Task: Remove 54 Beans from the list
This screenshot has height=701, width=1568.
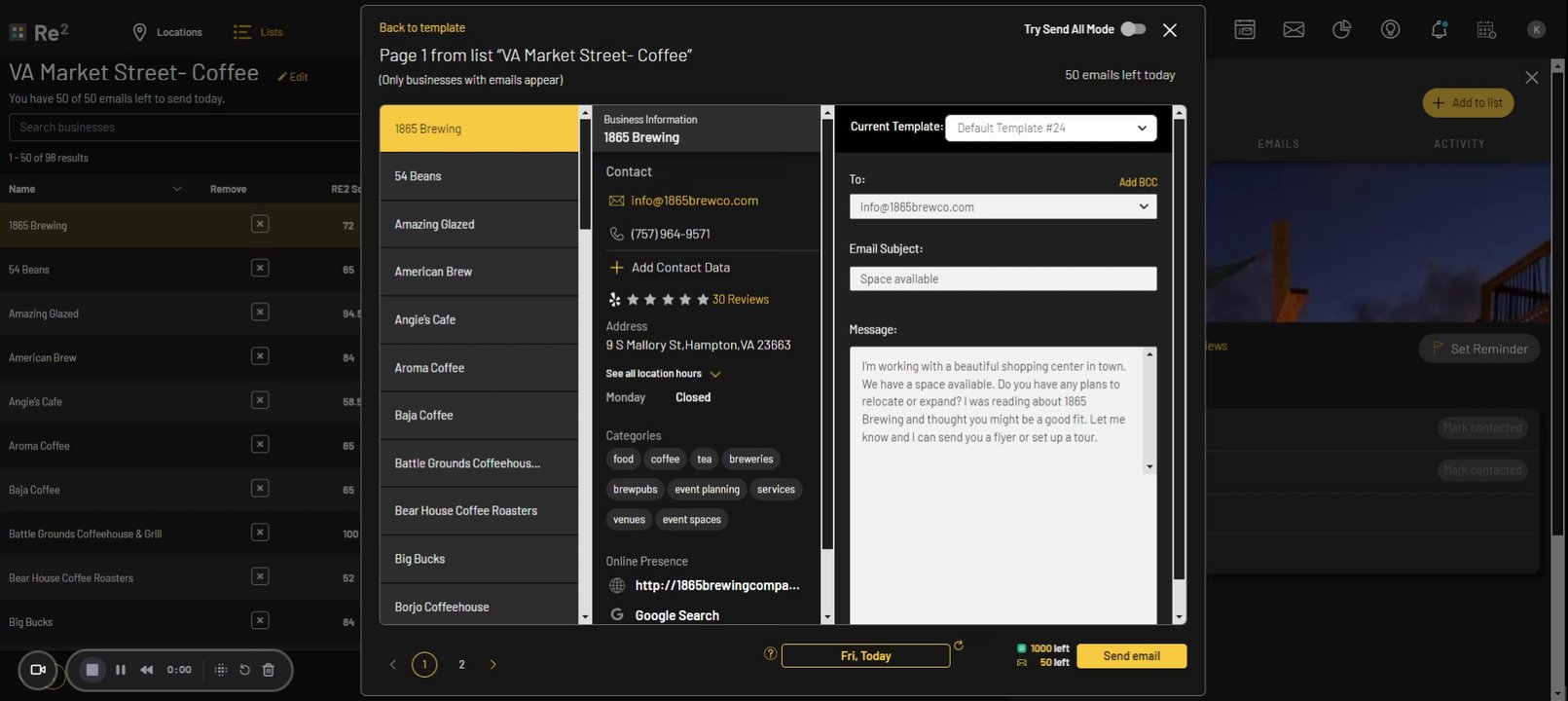Action: [x=260, y=268]
